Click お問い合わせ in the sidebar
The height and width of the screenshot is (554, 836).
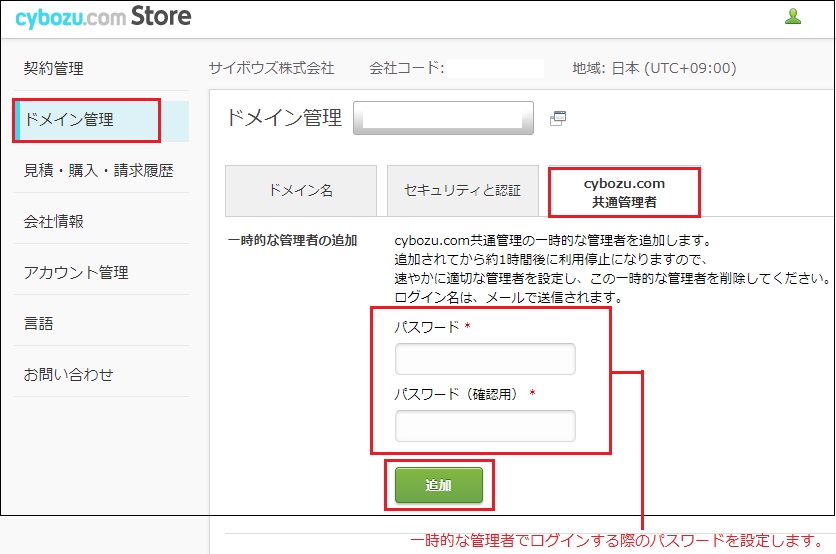[69, 375]
